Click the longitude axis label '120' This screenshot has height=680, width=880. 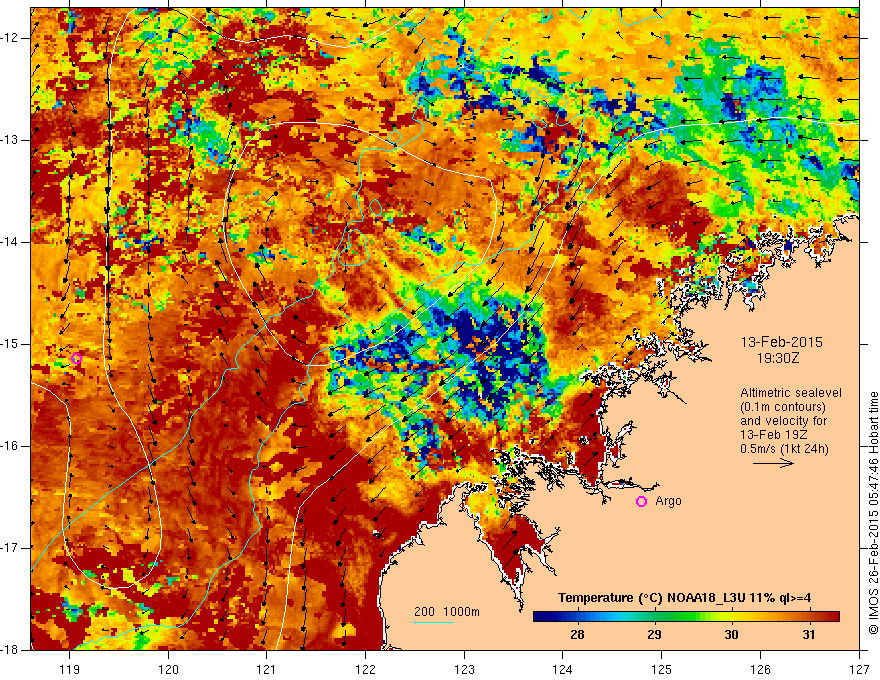click(168, 669)
